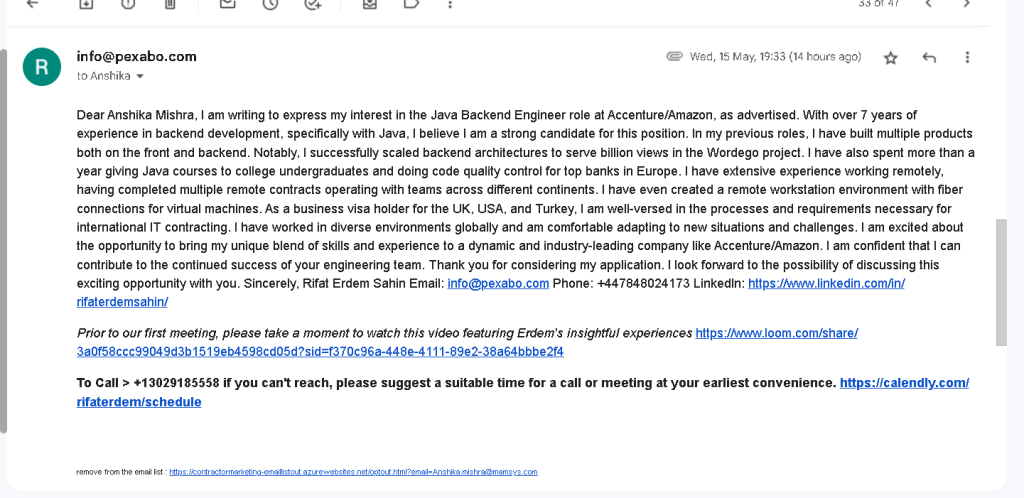This screenshot has width=1024, height=498.
Task: Show the newer email using the left chevron
Action: pos(929,3)
